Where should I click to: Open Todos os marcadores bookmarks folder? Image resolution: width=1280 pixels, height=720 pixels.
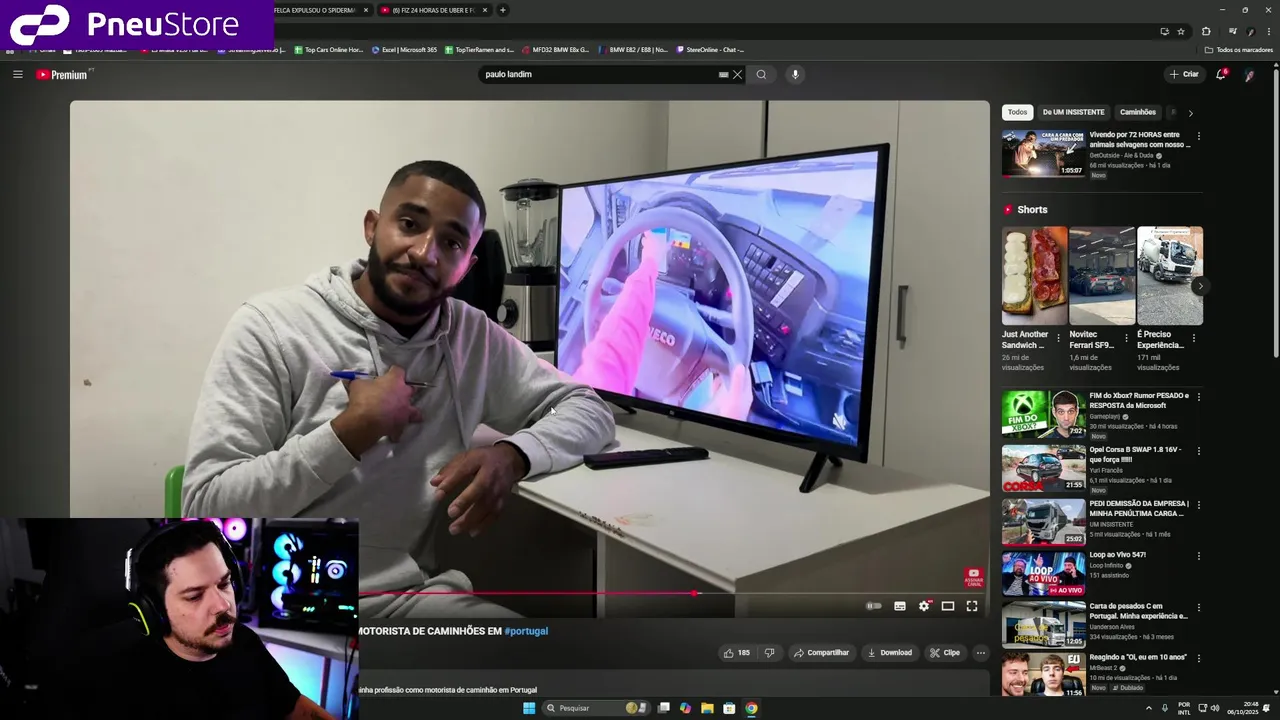point(1238,49)
